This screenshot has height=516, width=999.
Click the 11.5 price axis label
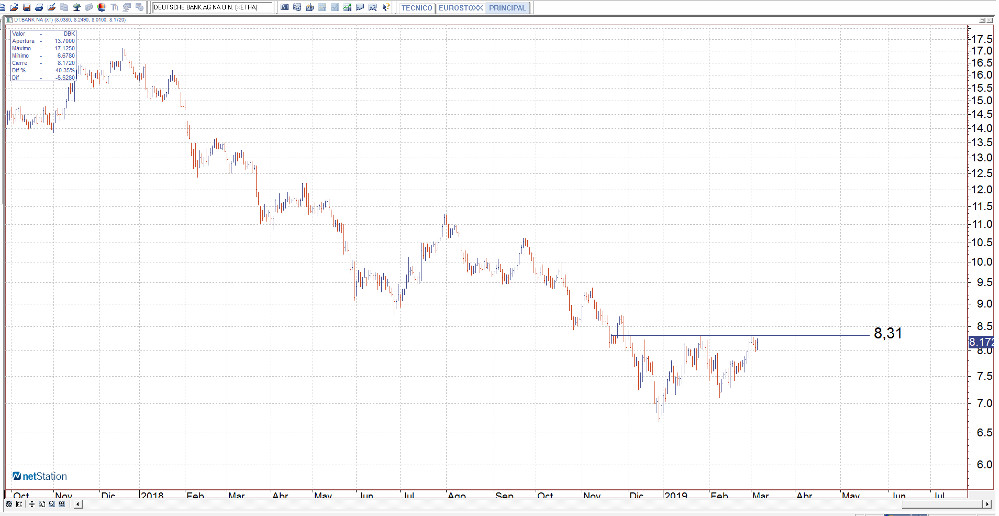(x=981, y=206)
